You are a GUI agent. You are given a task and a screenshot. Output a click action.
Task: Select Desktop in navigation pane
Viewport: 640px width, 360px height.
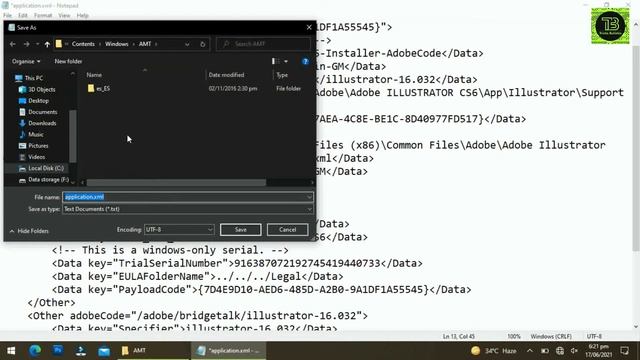pos(38,101)
